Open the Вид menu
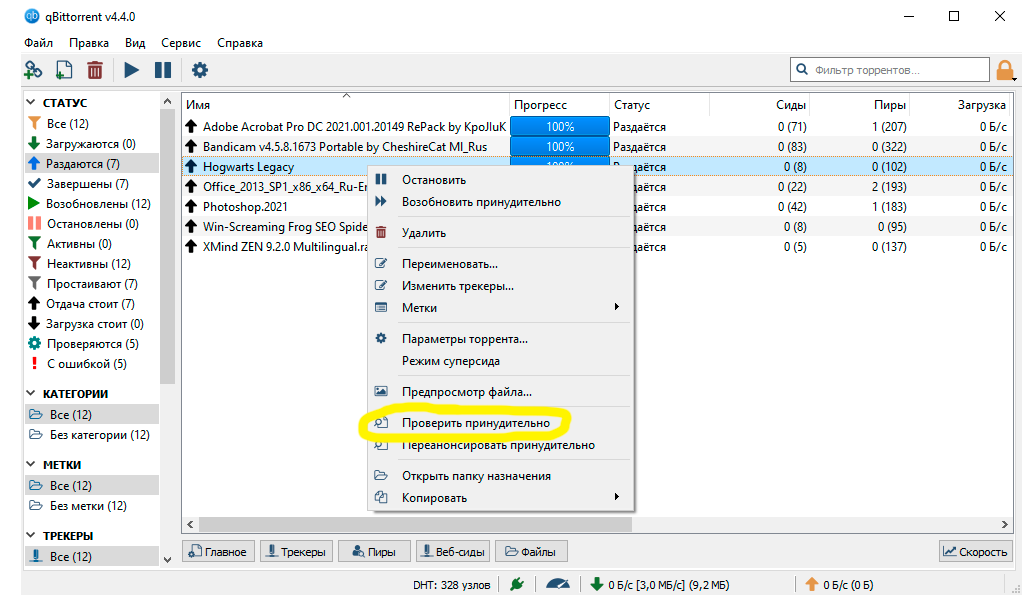The height and width of the screenshot is (601, 1023). (x=135, y=43)
